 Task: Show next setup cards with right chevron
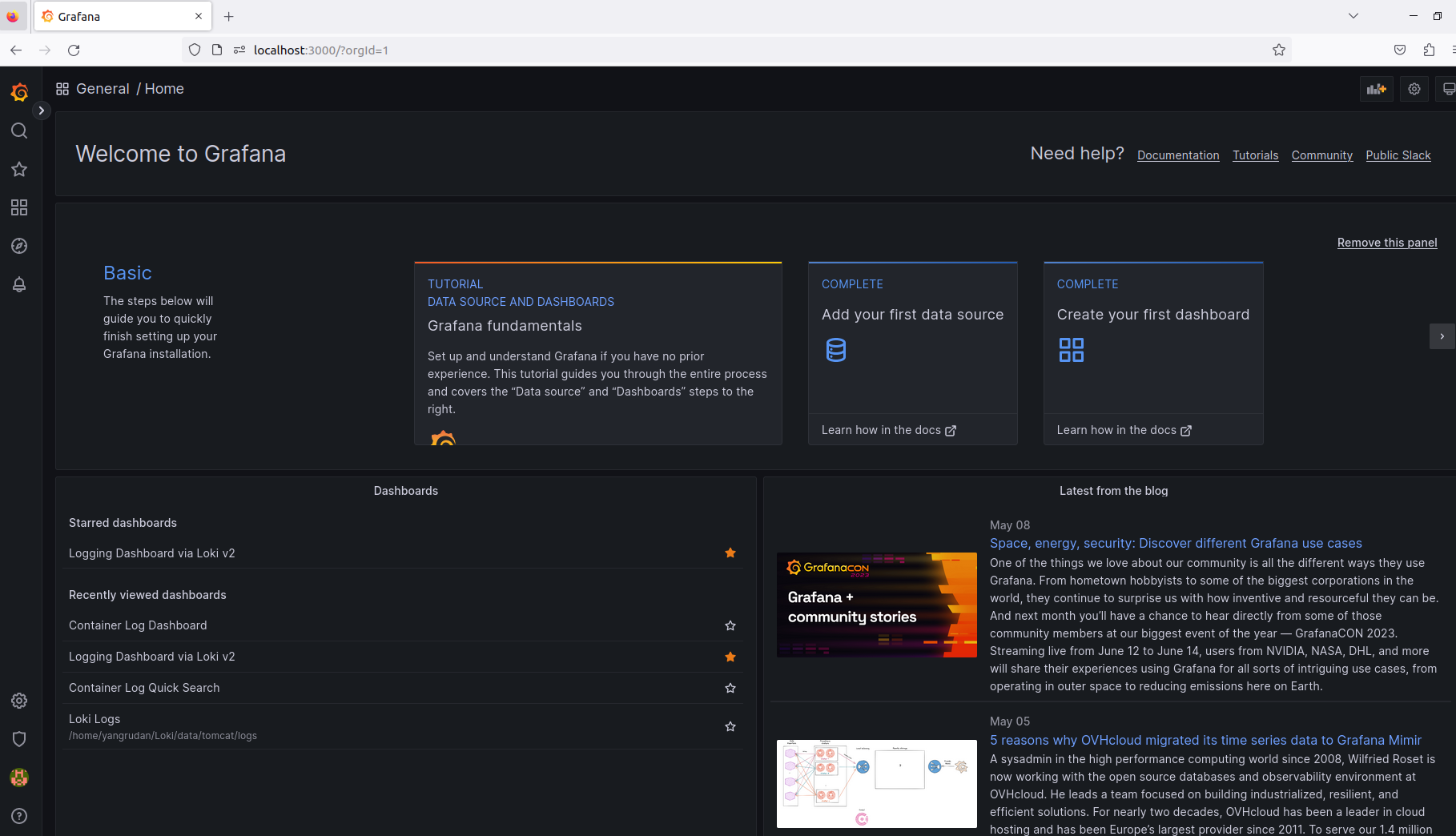1442,336
